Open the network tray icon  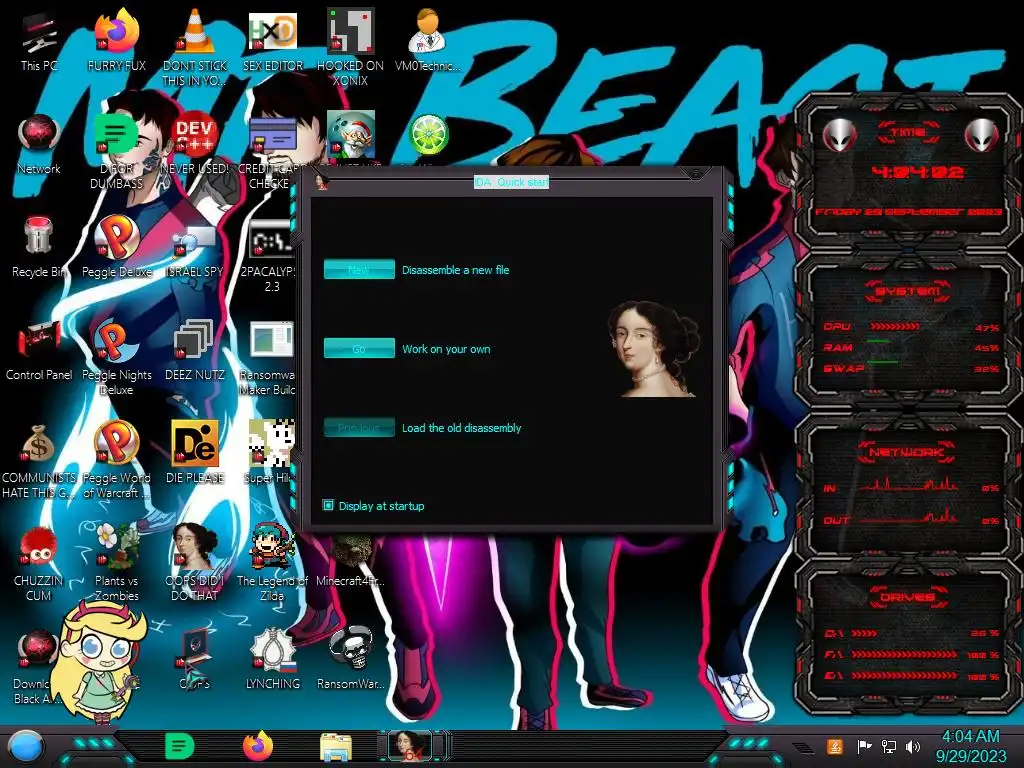(889, 746)
